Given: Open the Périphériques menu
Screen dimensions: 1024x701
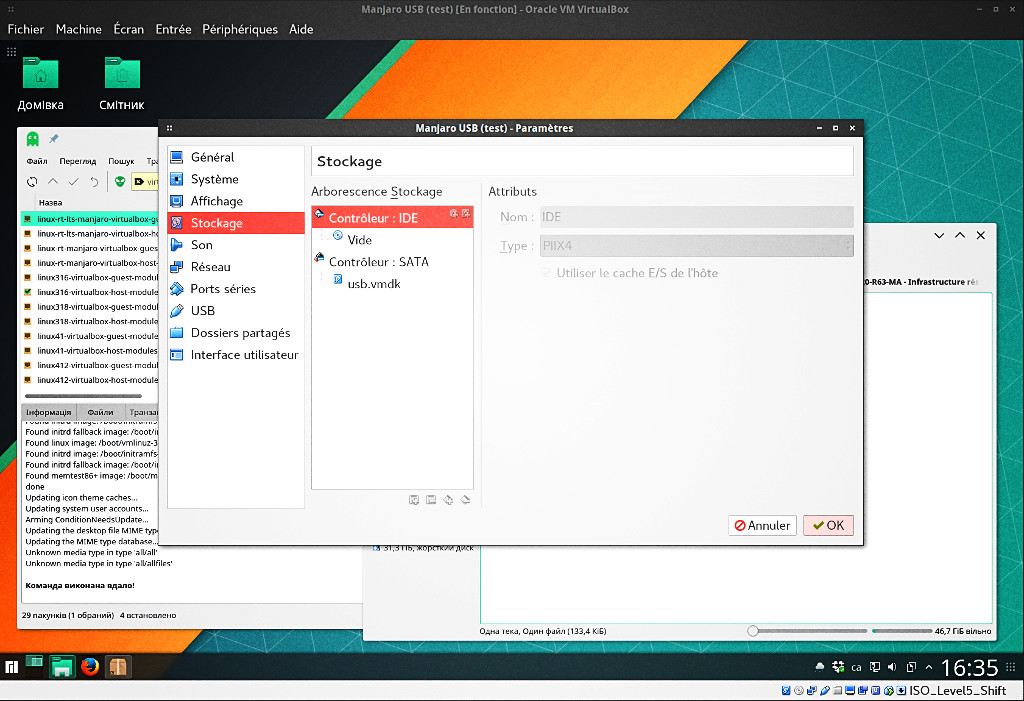Looking at the screenshot, I should click(x=240, y=29).
